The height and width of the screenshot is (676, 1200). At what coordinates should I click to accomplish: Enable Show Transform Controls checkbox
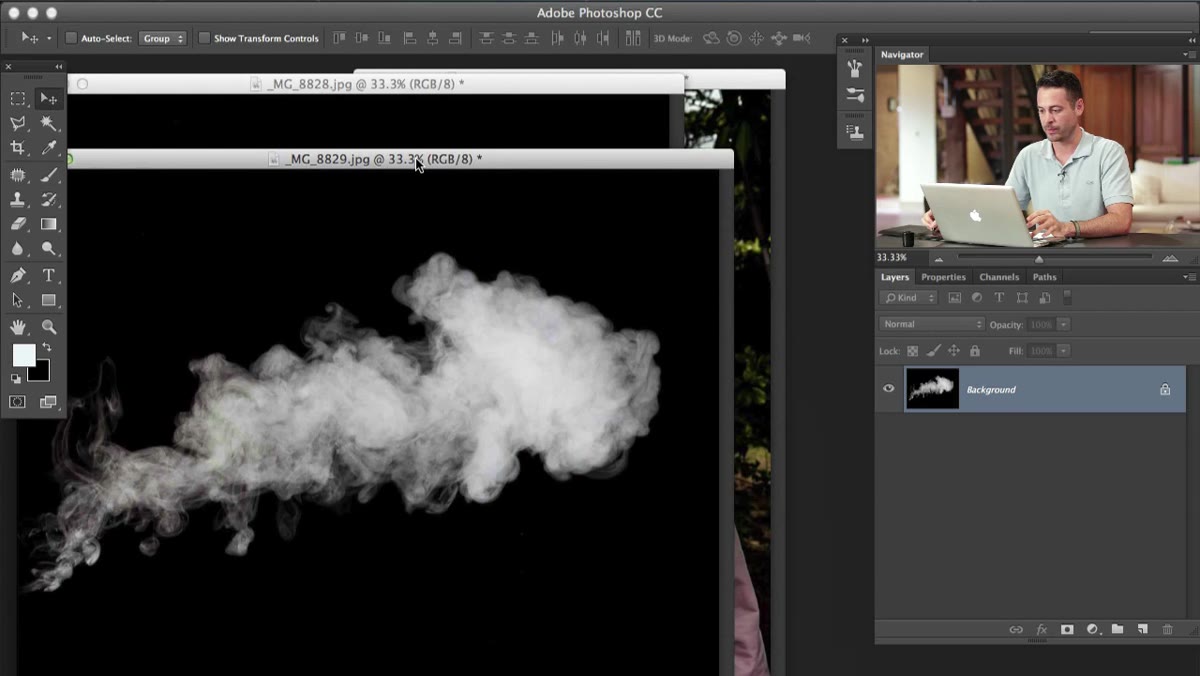(204, 38)
